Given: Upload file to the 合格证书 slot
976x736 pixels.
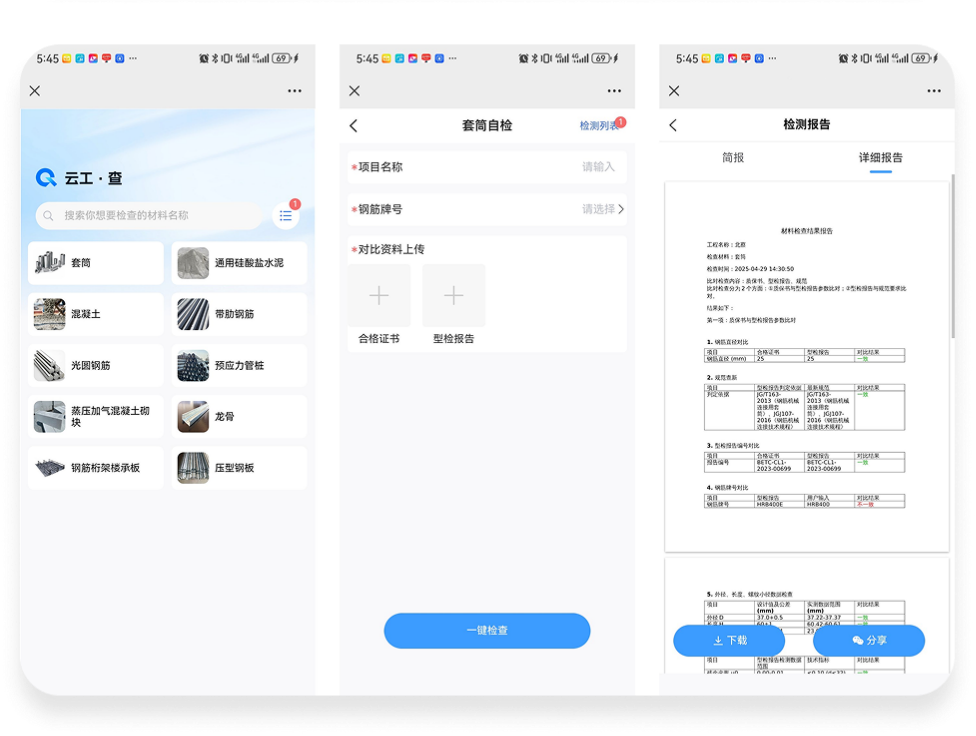Looking at the screenshot, I should pyautogui.click(x=379, y=296).
